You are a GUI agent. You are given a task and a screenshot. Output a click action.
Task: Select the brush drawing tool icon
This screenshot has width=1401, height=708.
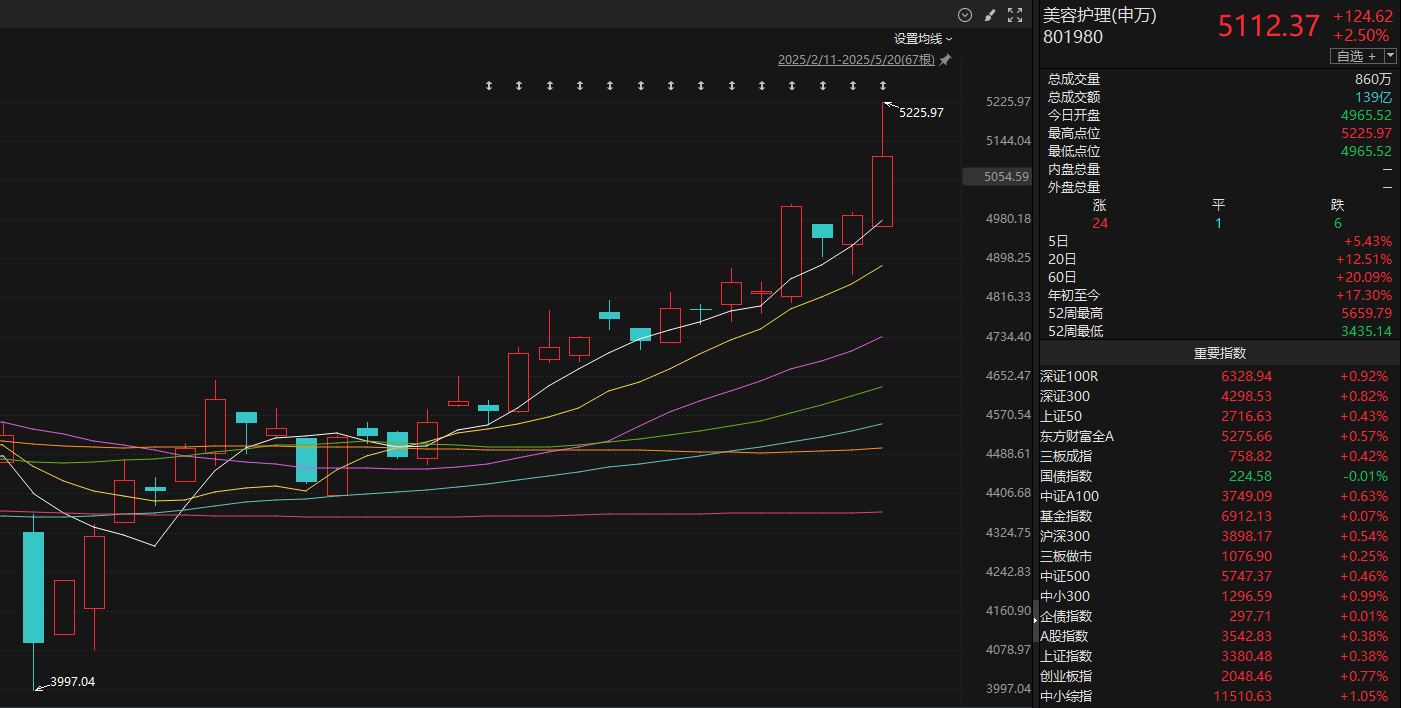coord(990,15)
